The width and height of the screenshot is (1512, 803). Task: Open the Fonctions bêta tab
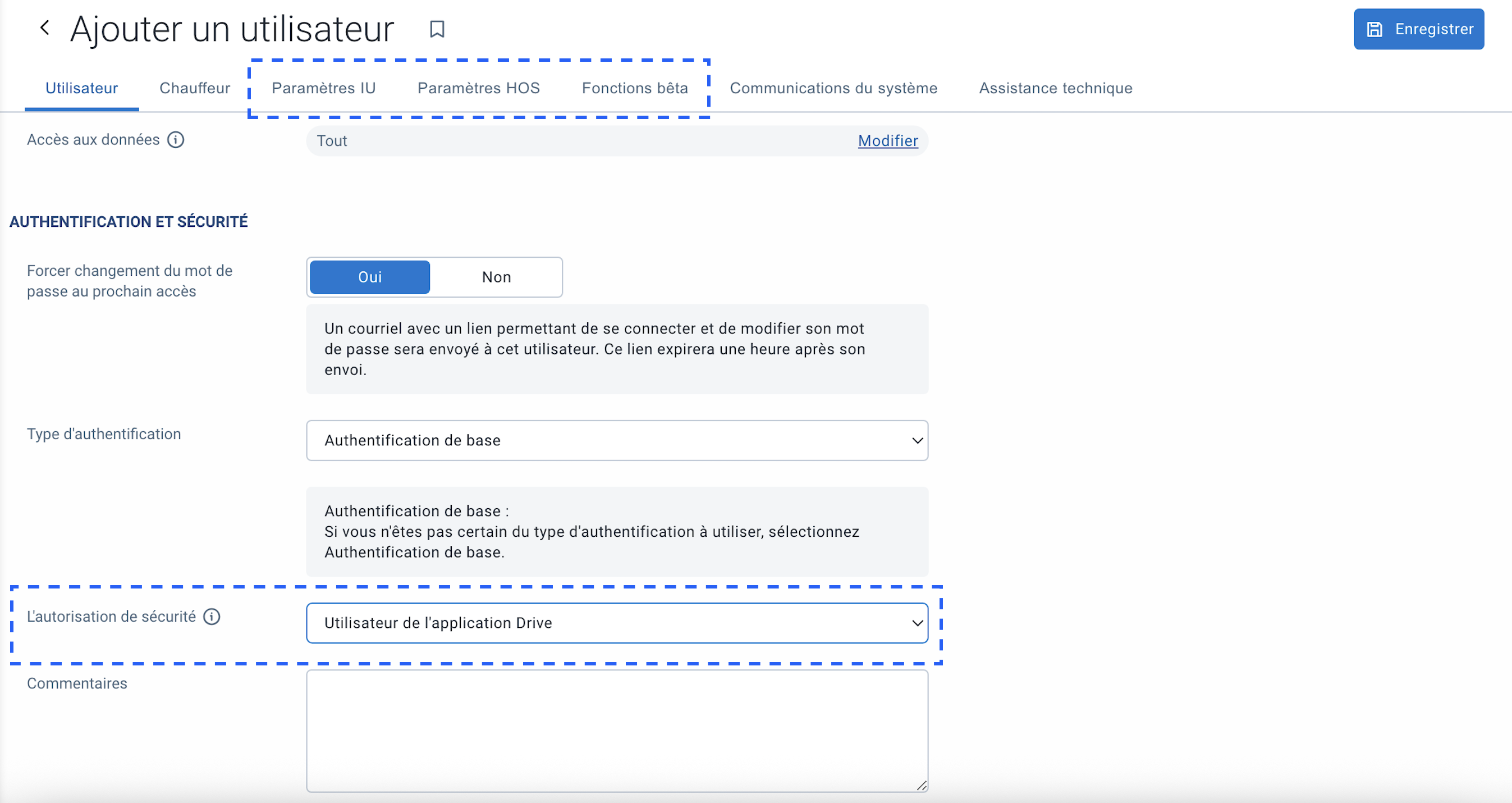[x=635, y=88]
